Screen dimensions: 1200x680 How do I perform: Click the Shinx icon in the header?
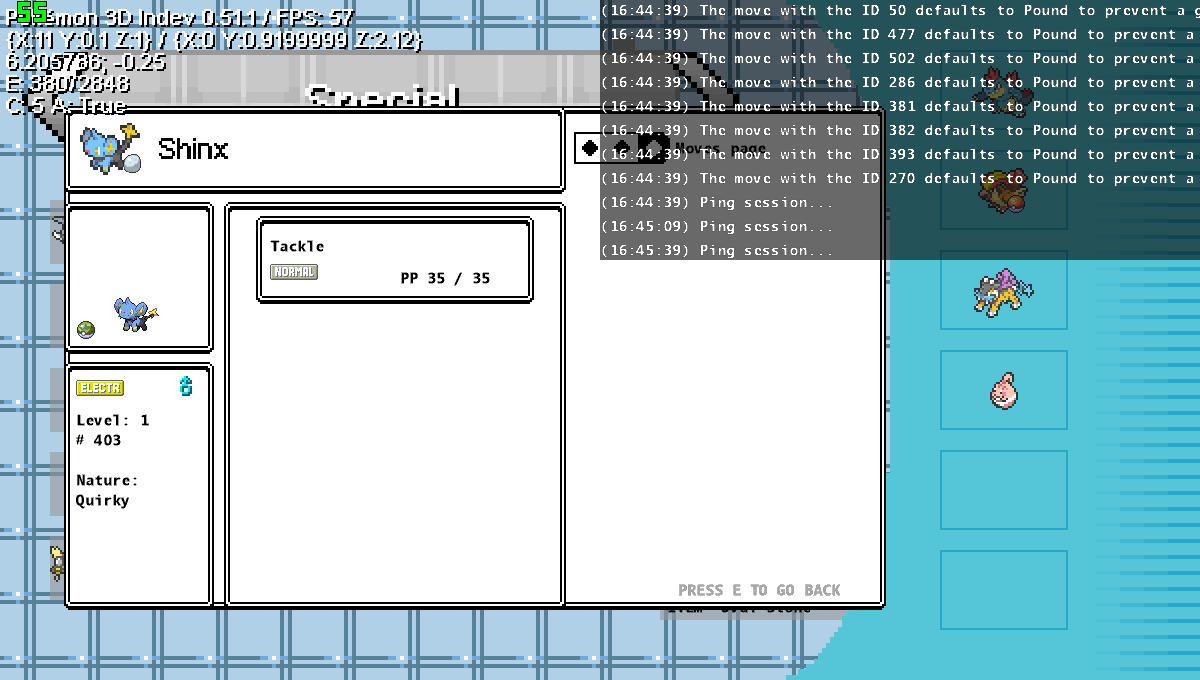[110, 149]
